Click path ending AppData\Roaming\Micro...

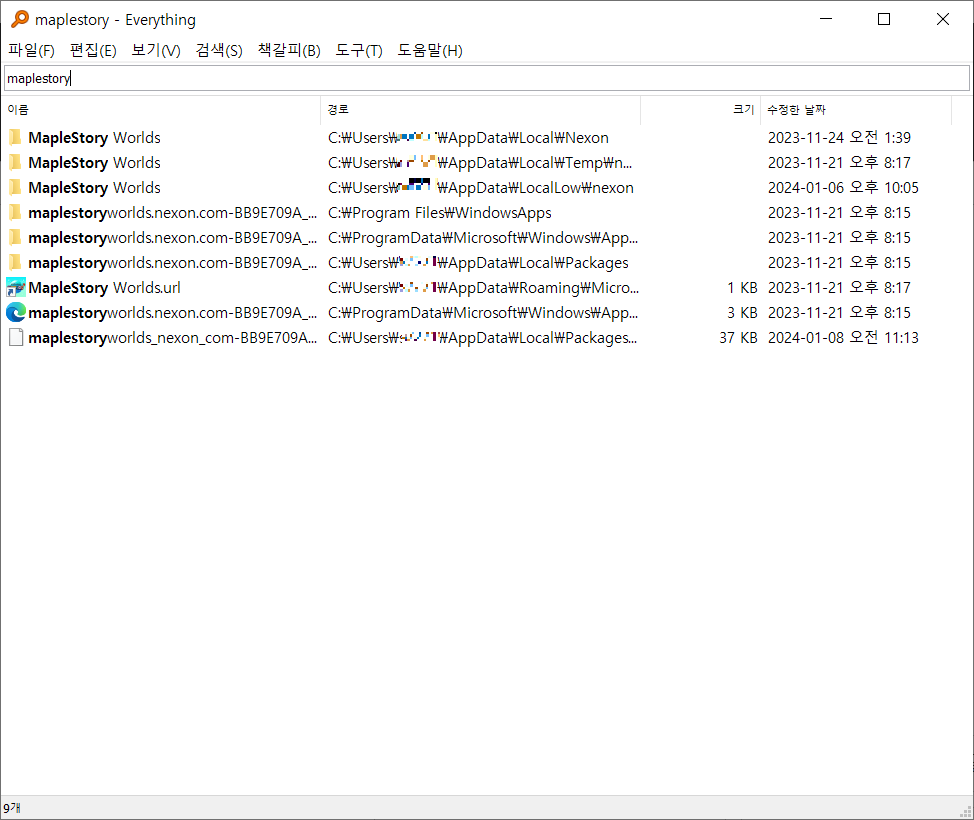tap(483, 288)
